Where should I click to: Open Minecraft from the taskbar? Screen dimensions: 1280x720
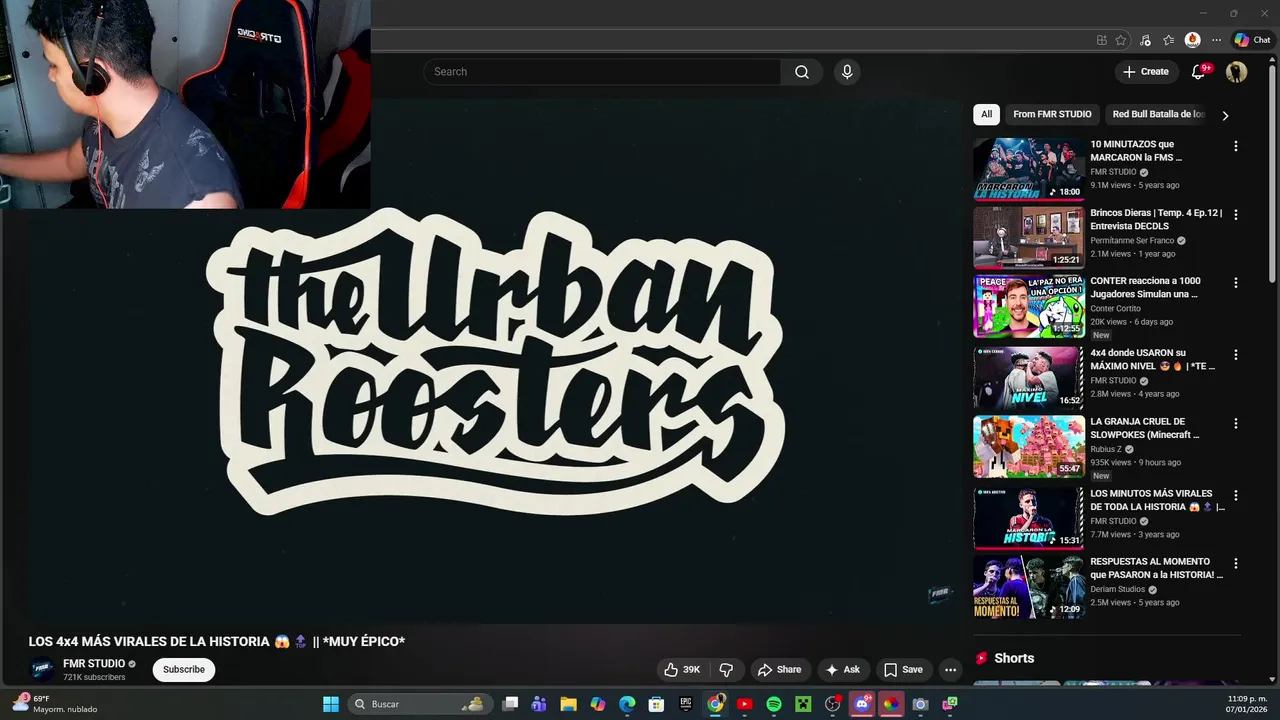tap(803, 704)
